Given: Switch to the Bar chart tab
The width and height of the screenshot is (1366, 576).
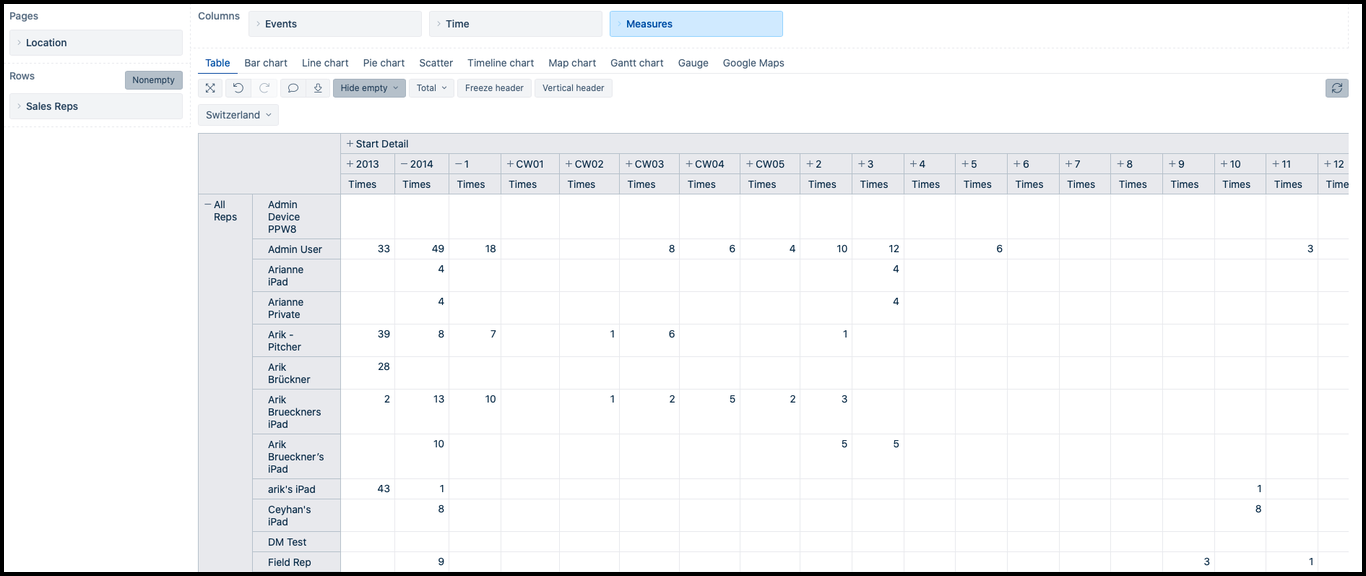Looking at the screenshot, I should 265,63.
